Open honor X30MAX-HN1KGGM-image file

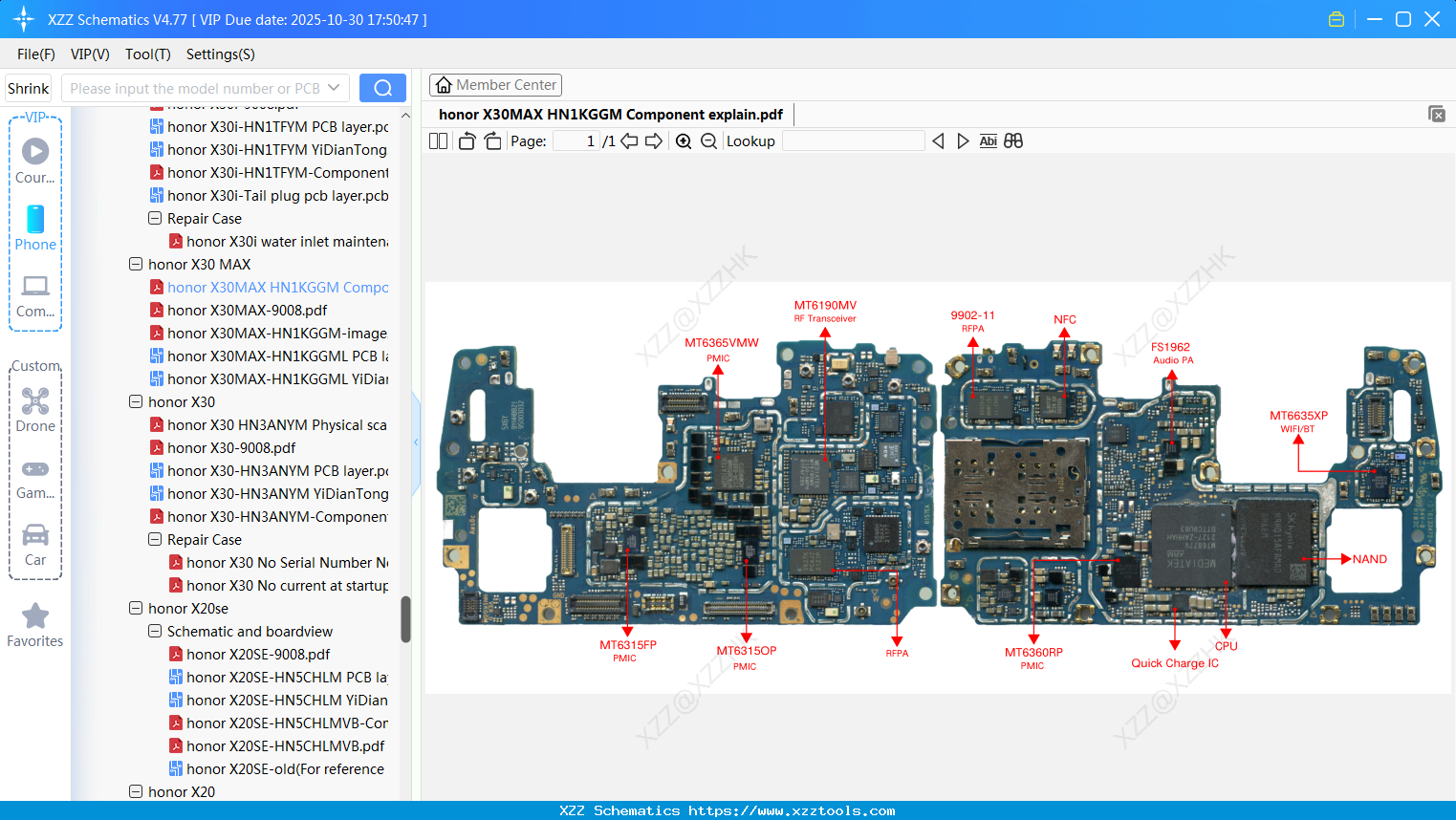277,333
